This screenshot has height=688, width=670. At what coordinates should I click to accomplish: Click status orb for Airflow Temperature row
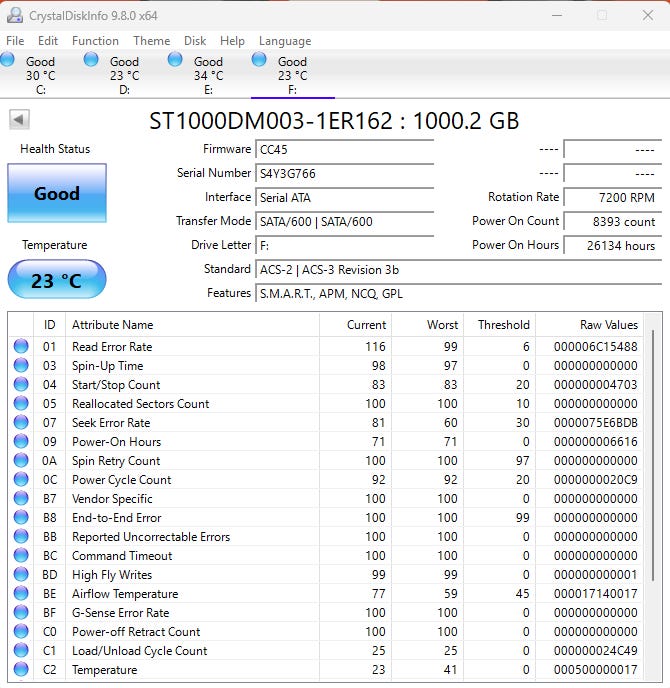pos(21,593)
